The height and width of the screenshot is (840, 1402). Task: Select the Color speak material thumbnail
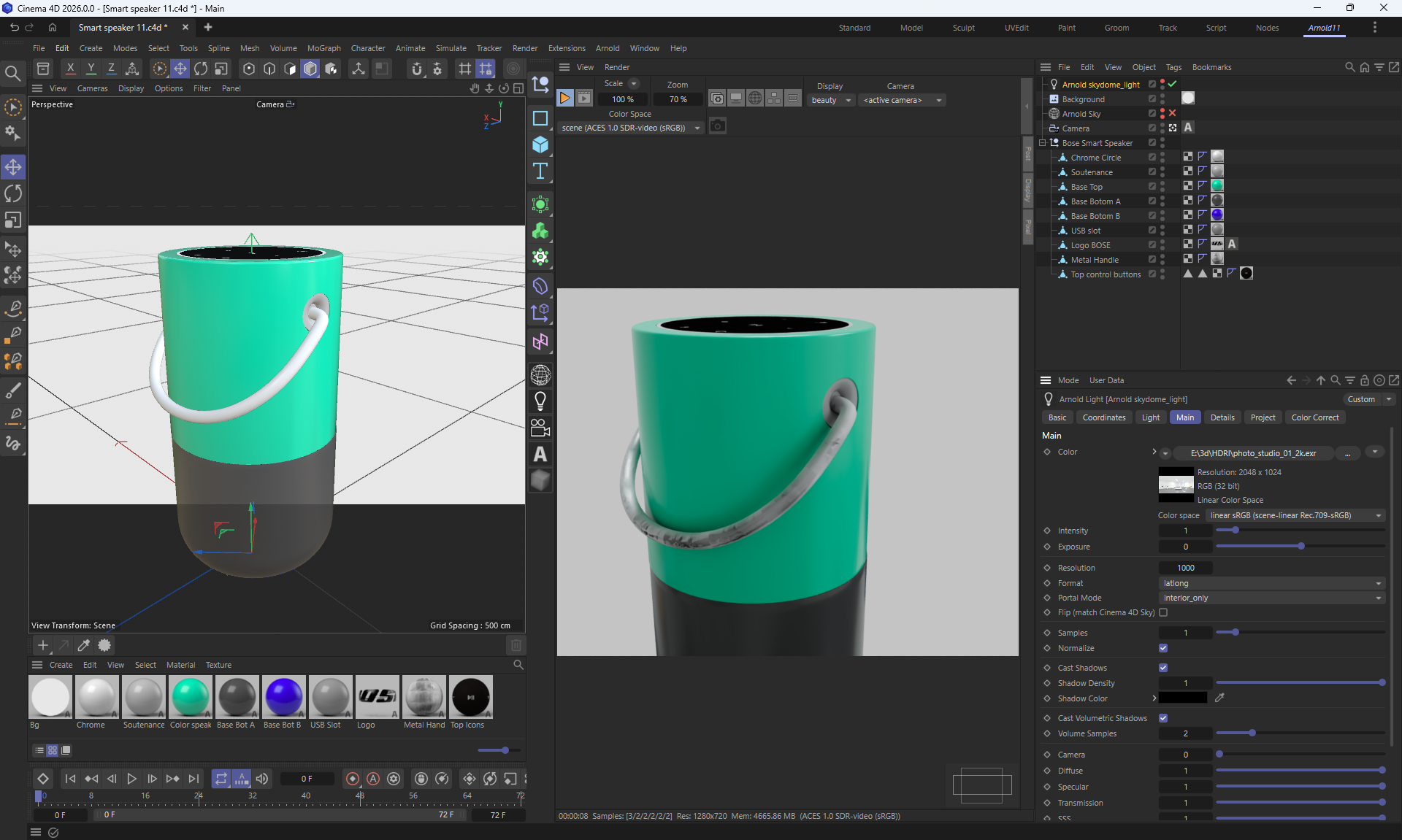pos(190,697)
